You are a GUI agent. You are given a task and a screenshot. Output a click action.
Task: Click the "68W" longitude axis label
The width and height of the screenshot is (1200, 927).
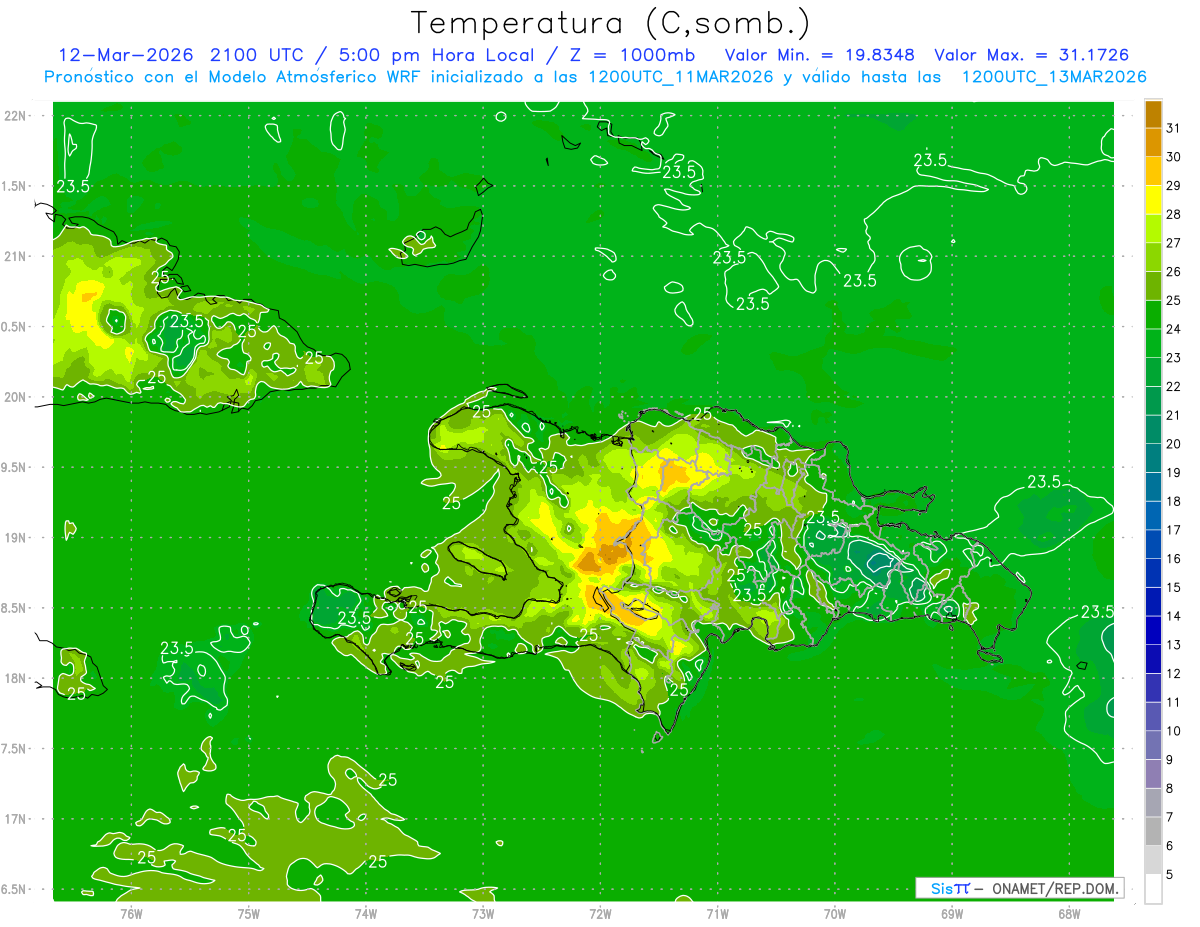[x=1068, y=914]
